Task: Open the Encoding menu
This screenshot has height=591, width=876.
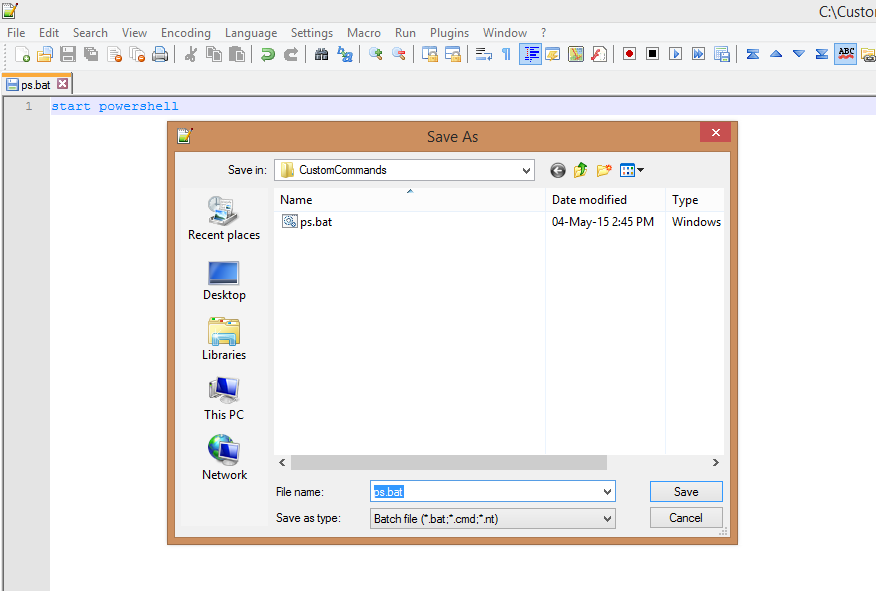Action: 185,33
